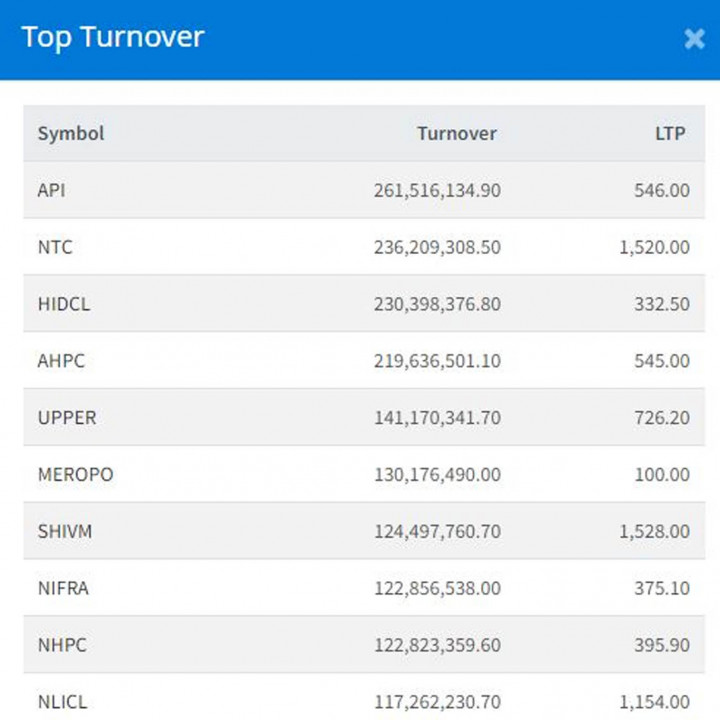Open the API symbol row
Image resolution: width=720 pixels, height=720 pixels.
point(51,190)
